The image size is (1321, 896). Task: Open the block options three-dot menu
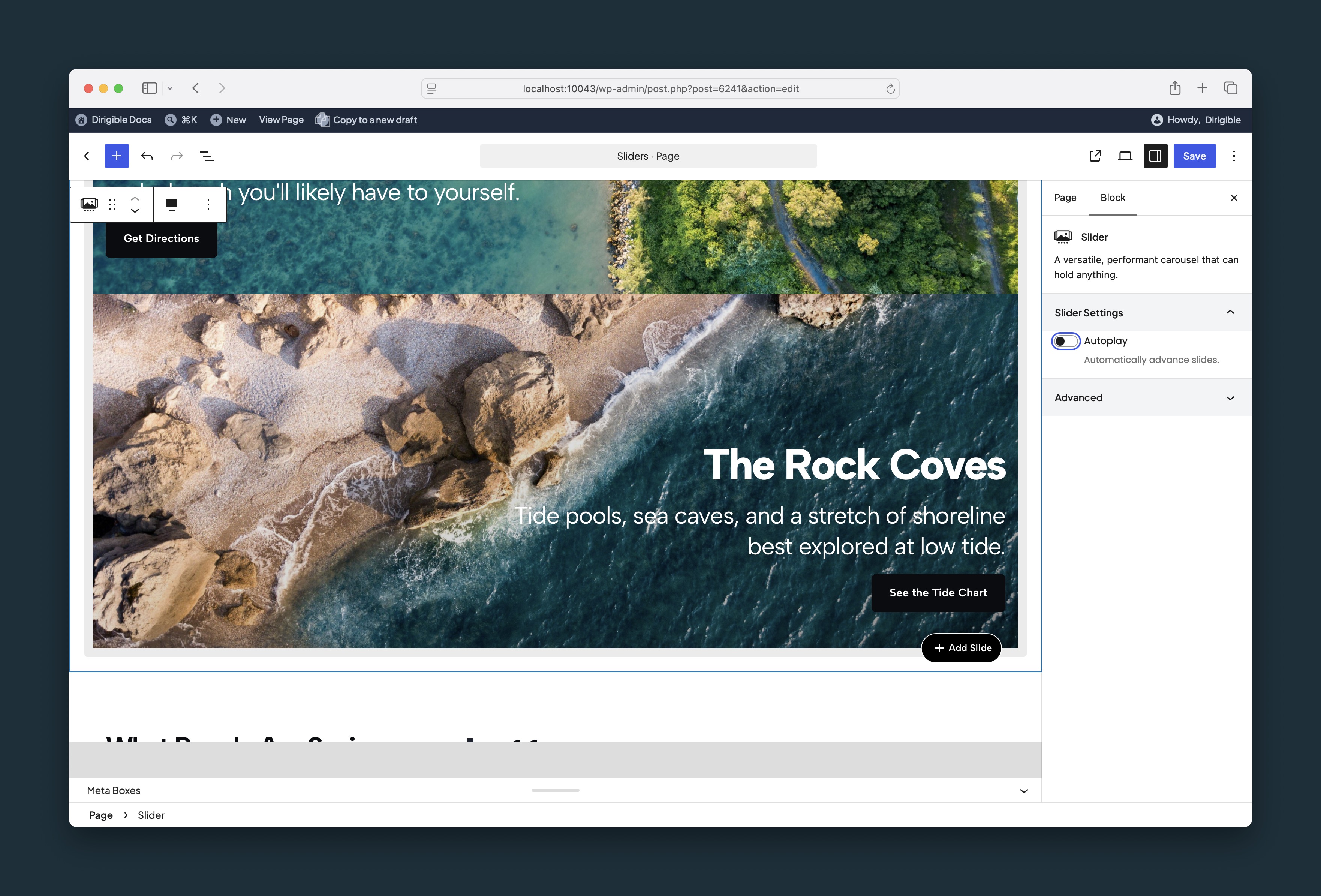[209, 204]
